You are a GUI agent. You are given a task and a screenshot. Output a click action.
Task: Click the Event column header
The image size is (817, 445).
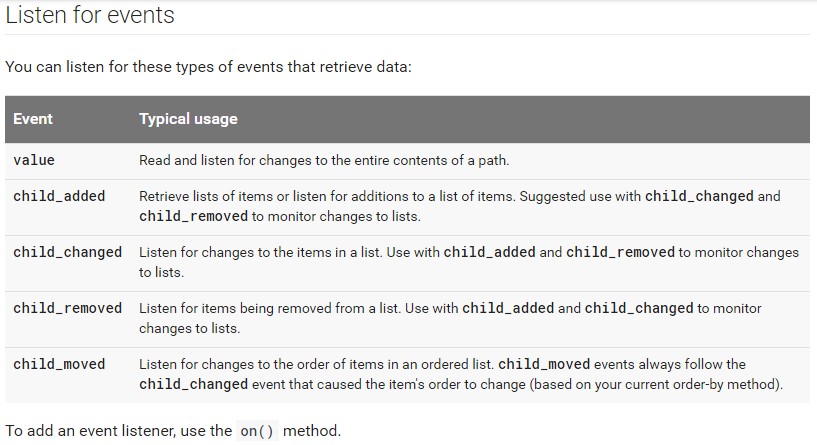pyautogui.click(x=33, y=119)
